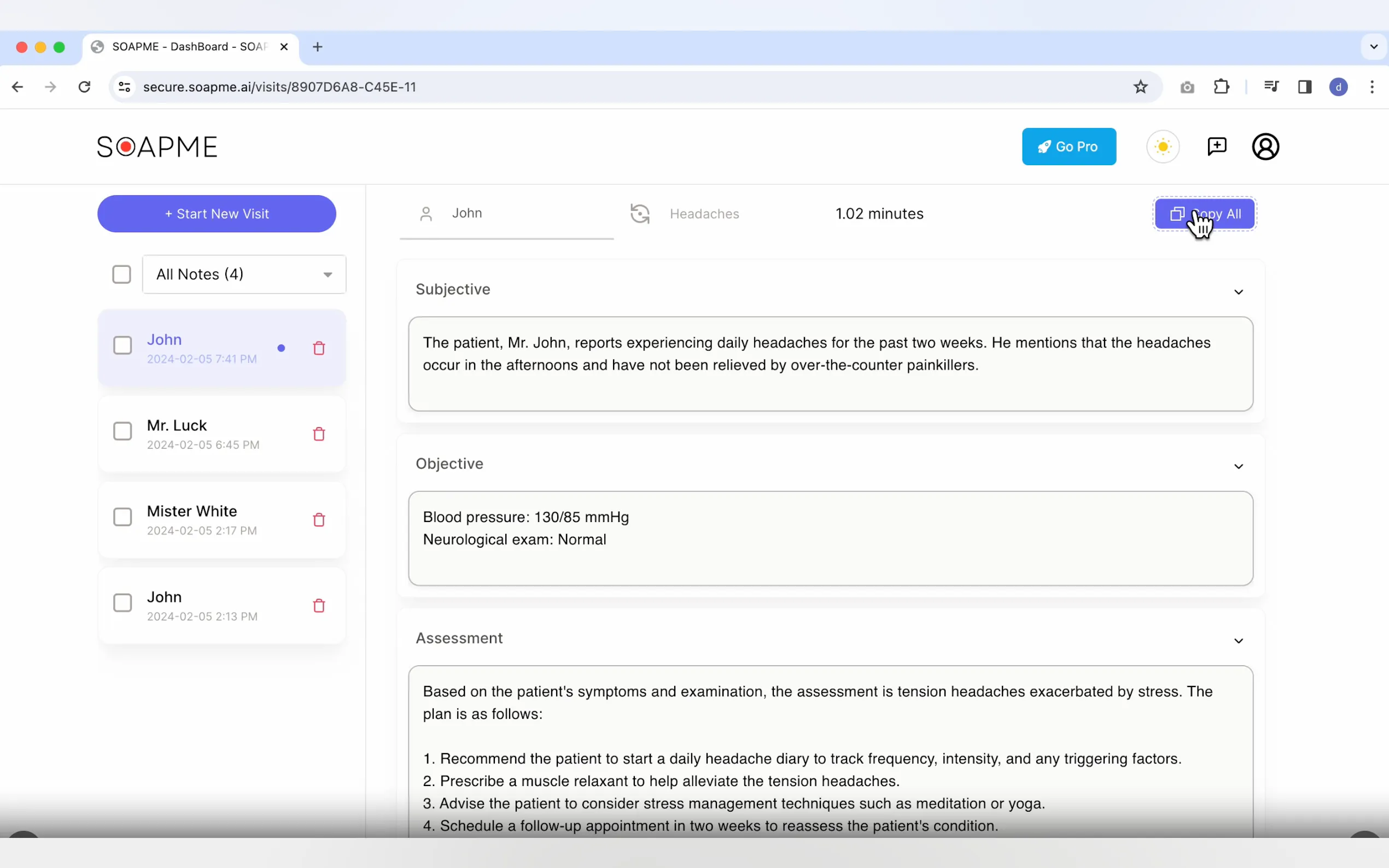Open the feedback chat icon
The height and width of the screenshot is (868, 1389).
point(1217,147)
